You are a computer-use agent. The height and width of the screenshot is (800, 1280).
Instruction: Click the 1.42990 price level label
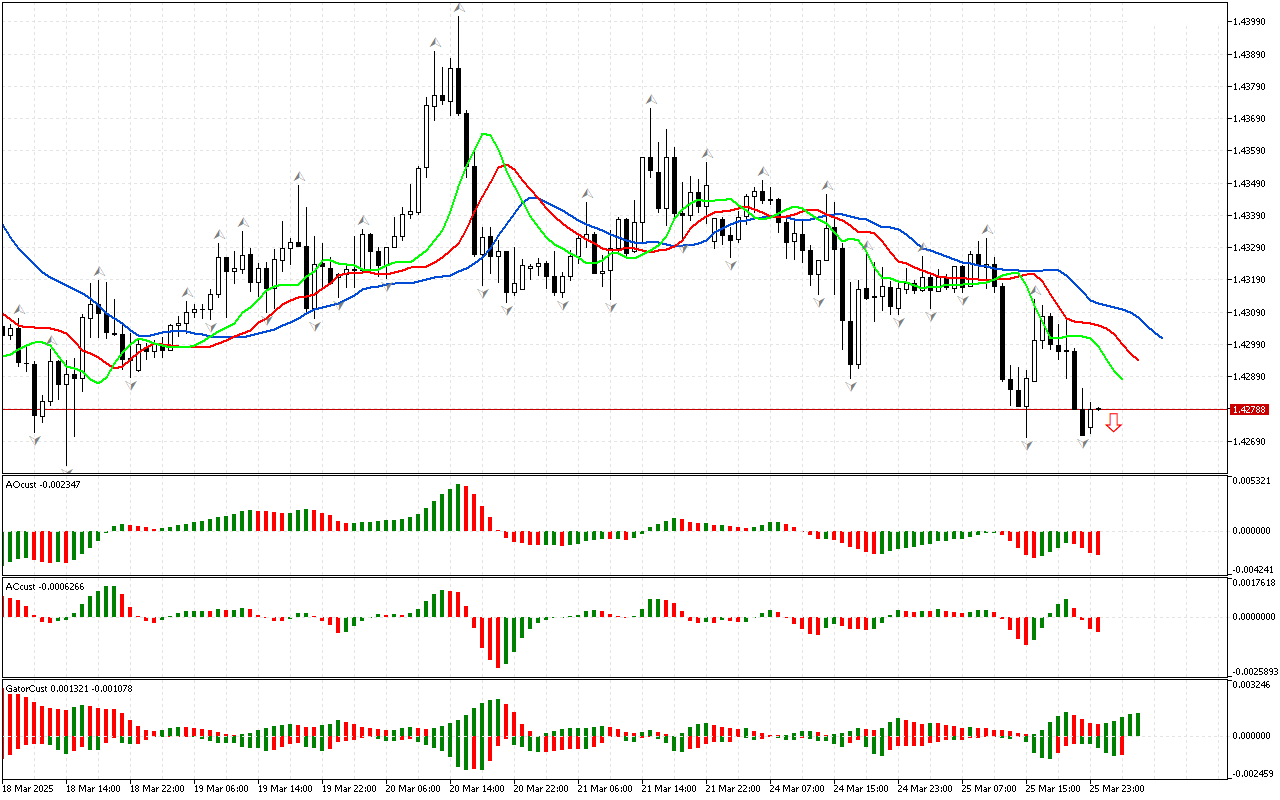pos(1250,345)
